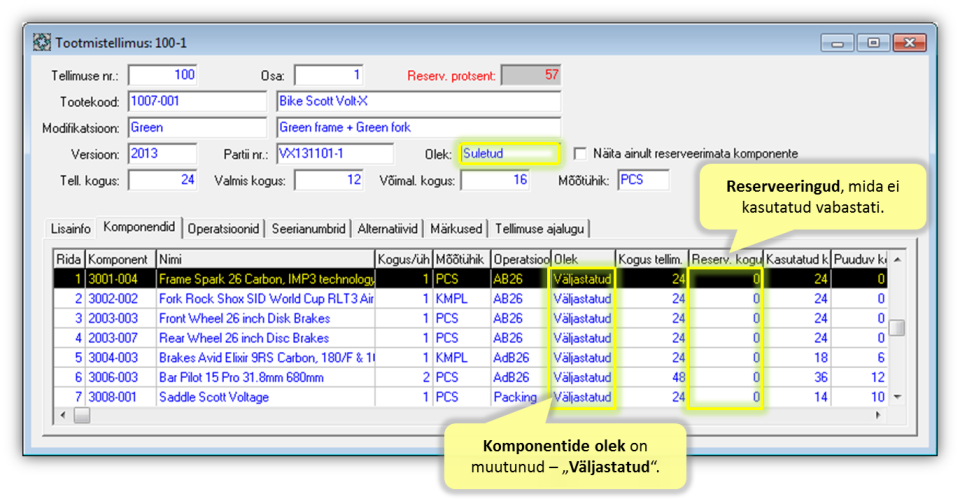Open the Lisainfo tab
The image size is (960, 501).
click(73, 228)
